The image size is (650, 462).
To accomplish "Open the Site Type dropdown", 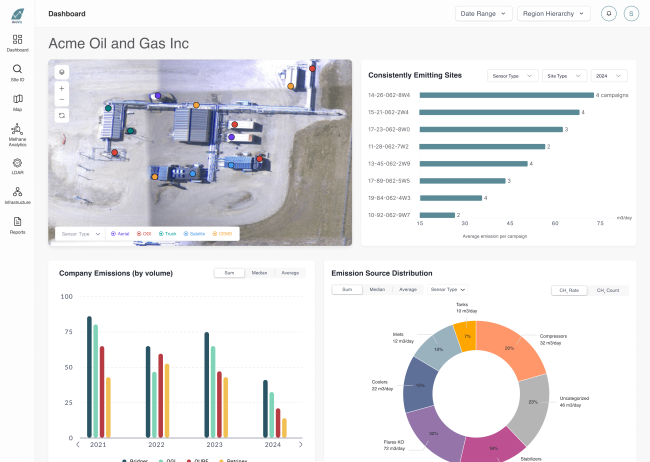I will (x=564, y=76).
